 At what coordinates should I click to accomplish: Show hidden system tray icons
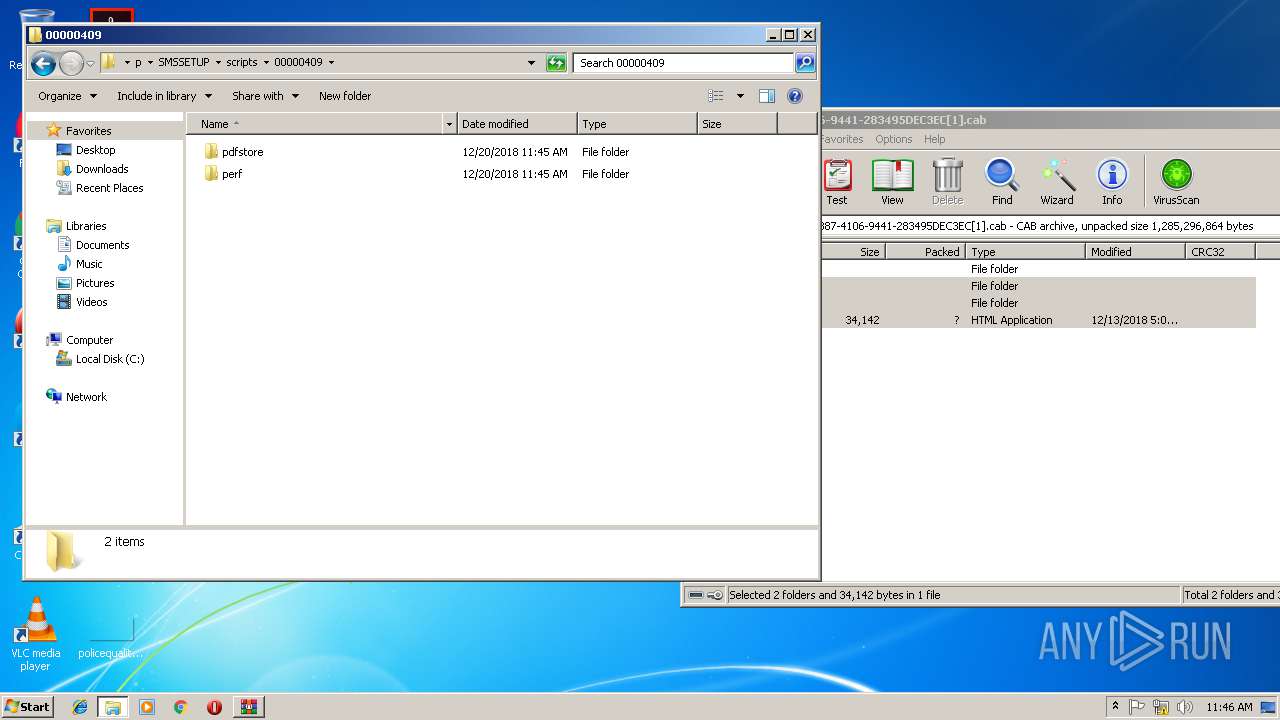point(1116,707)
